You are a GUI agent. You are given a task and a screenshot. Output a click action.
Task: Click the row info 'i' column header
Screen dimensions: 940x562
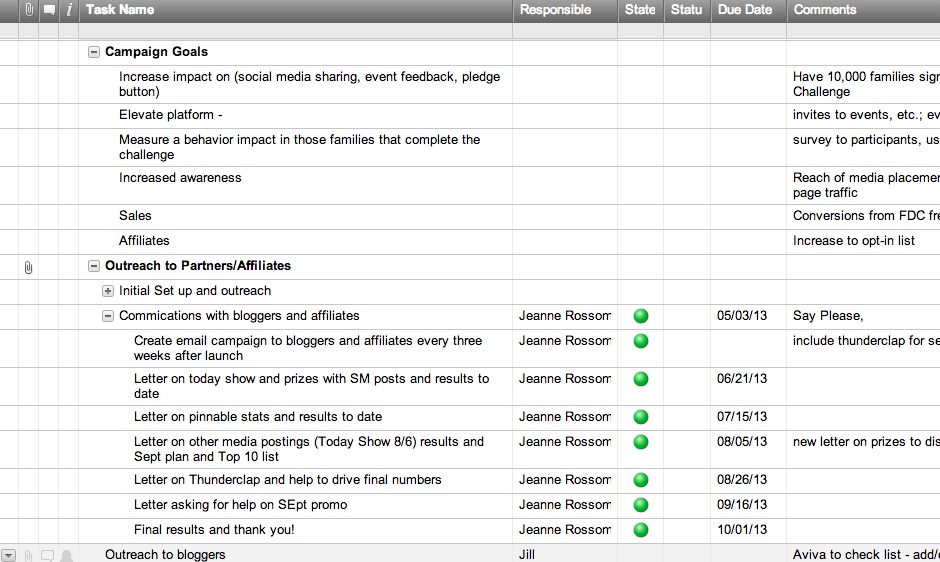click(x=69, y=10)
